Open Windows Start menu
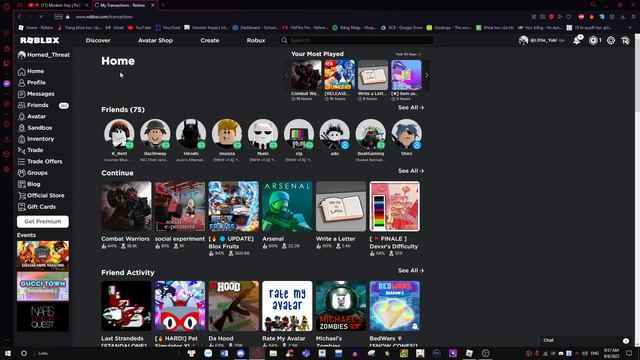 point(7,353)
